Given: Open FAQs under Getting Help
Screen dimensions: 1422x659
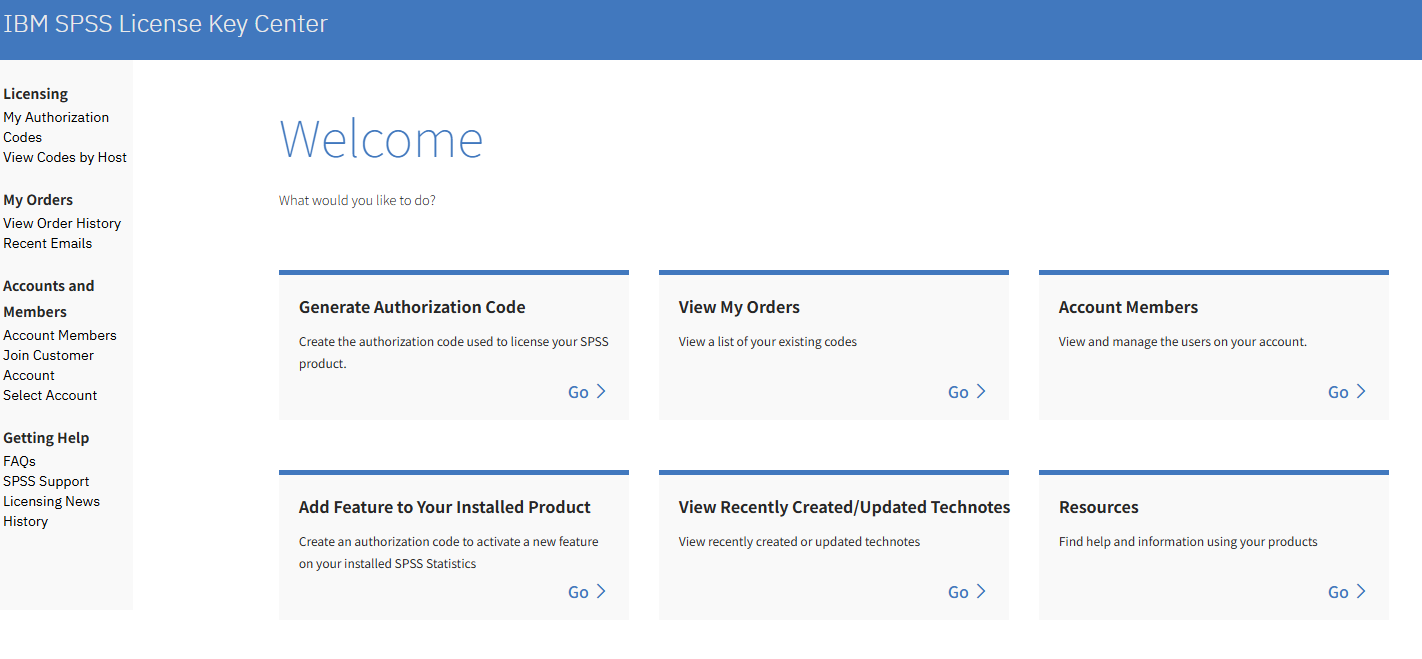Looking at the screenshot, I should pyautogui.click(x=19, y=461).
